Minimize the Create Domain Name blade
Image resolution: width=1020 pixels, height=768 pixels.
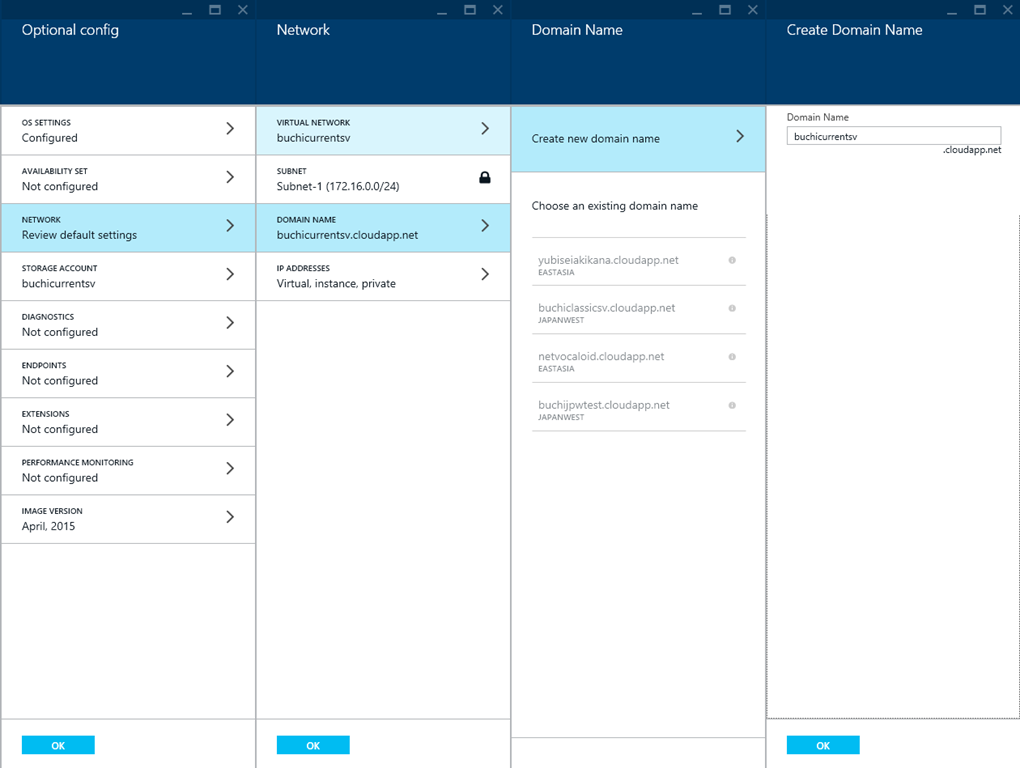pos(952,12)
